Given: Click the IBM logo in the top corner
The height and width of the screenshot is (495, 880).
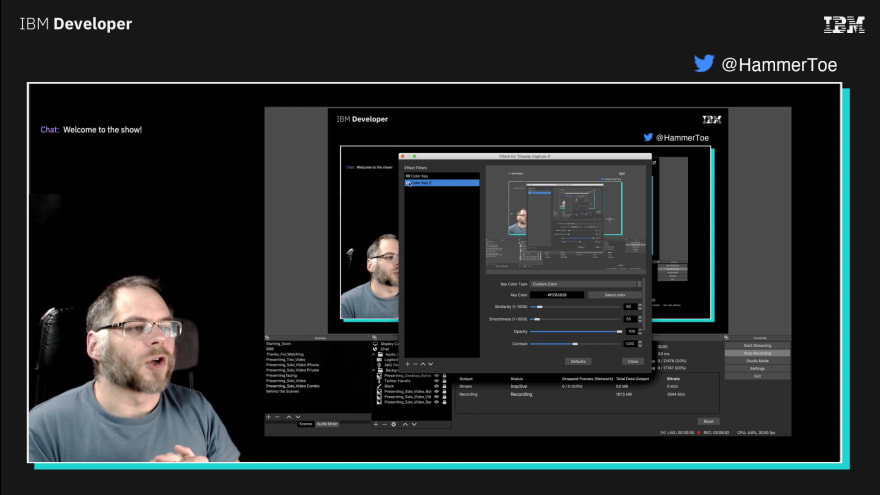Looking at the screenshot, I should click(x=844, y=25).
